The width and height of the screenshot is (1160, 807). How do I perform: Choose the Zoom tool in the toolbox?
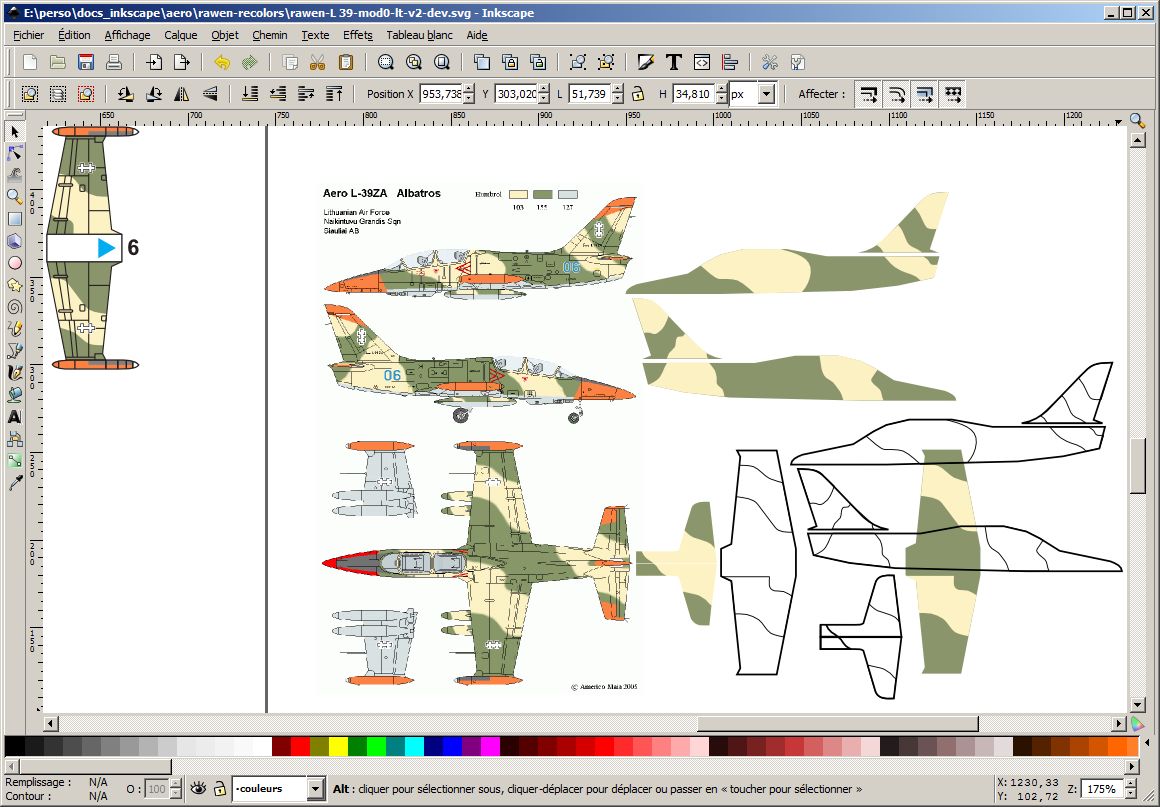(x=15, y=197)
